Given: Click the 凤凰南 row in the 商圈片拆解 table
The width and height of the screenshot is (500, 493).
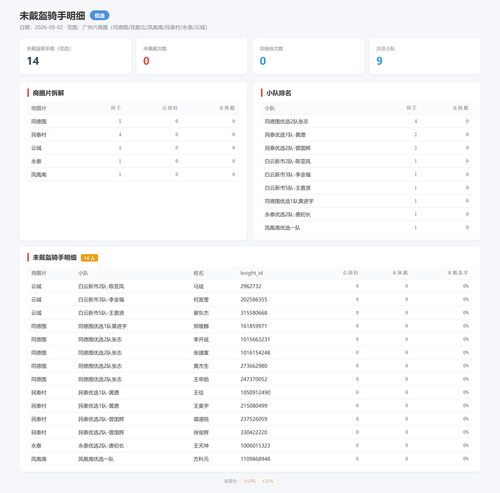Looking at the screenshot, I should coord(133,174).
